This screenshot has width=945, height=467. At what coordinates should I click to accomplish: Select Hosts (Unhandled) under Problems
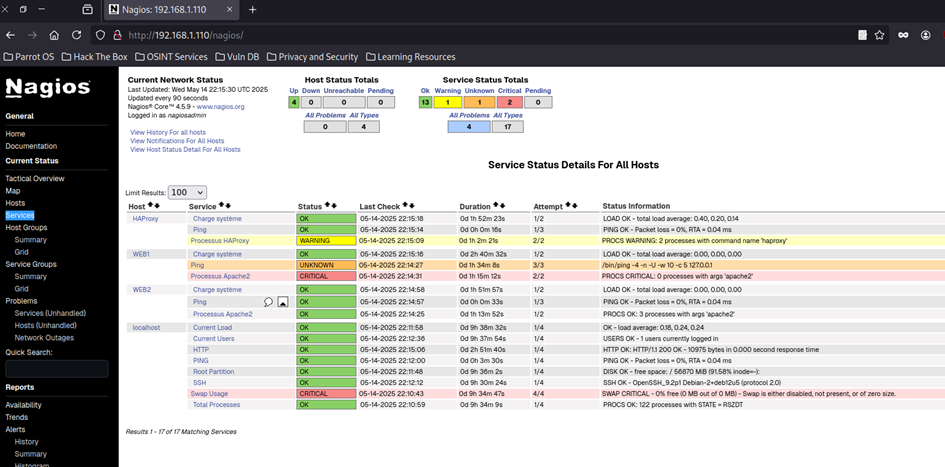(x=45, y=325)
